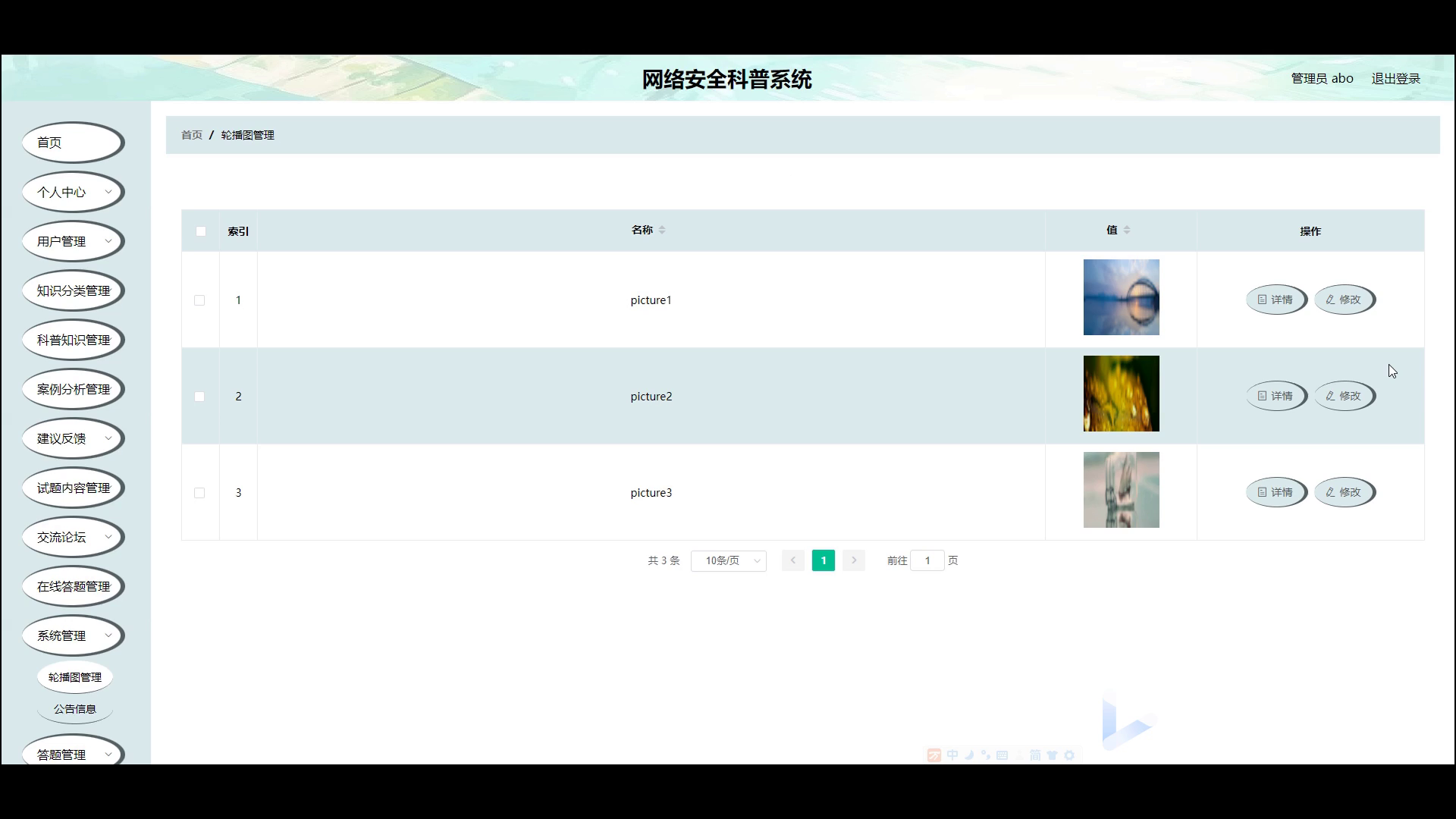This screenshot has width=1456, height=819.
Task: Go to previous page arrow
Action: pyautogui.click(x=793, y=560)
